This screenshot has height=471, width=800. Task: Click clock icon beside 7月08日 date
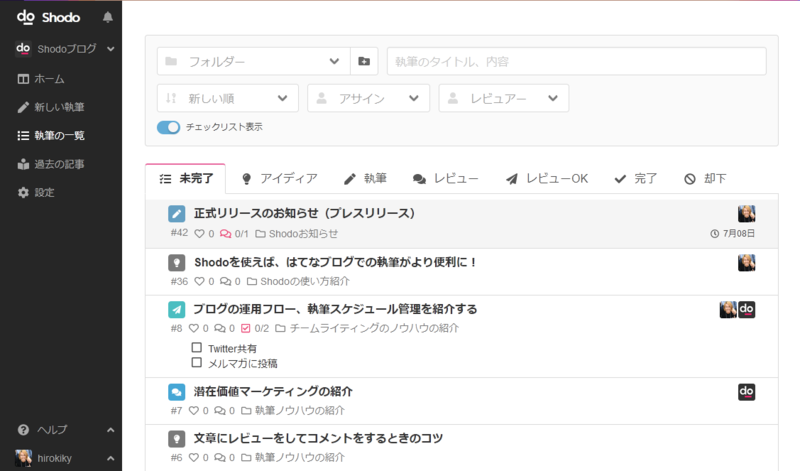click(x=715, y=234)
